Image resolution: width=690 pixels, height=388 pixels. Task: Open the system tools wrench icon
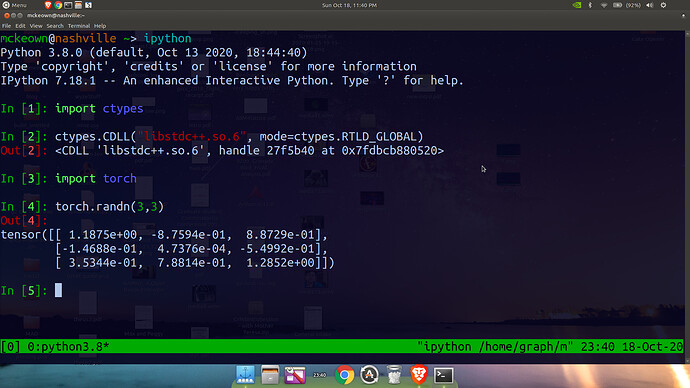(295, 375)
